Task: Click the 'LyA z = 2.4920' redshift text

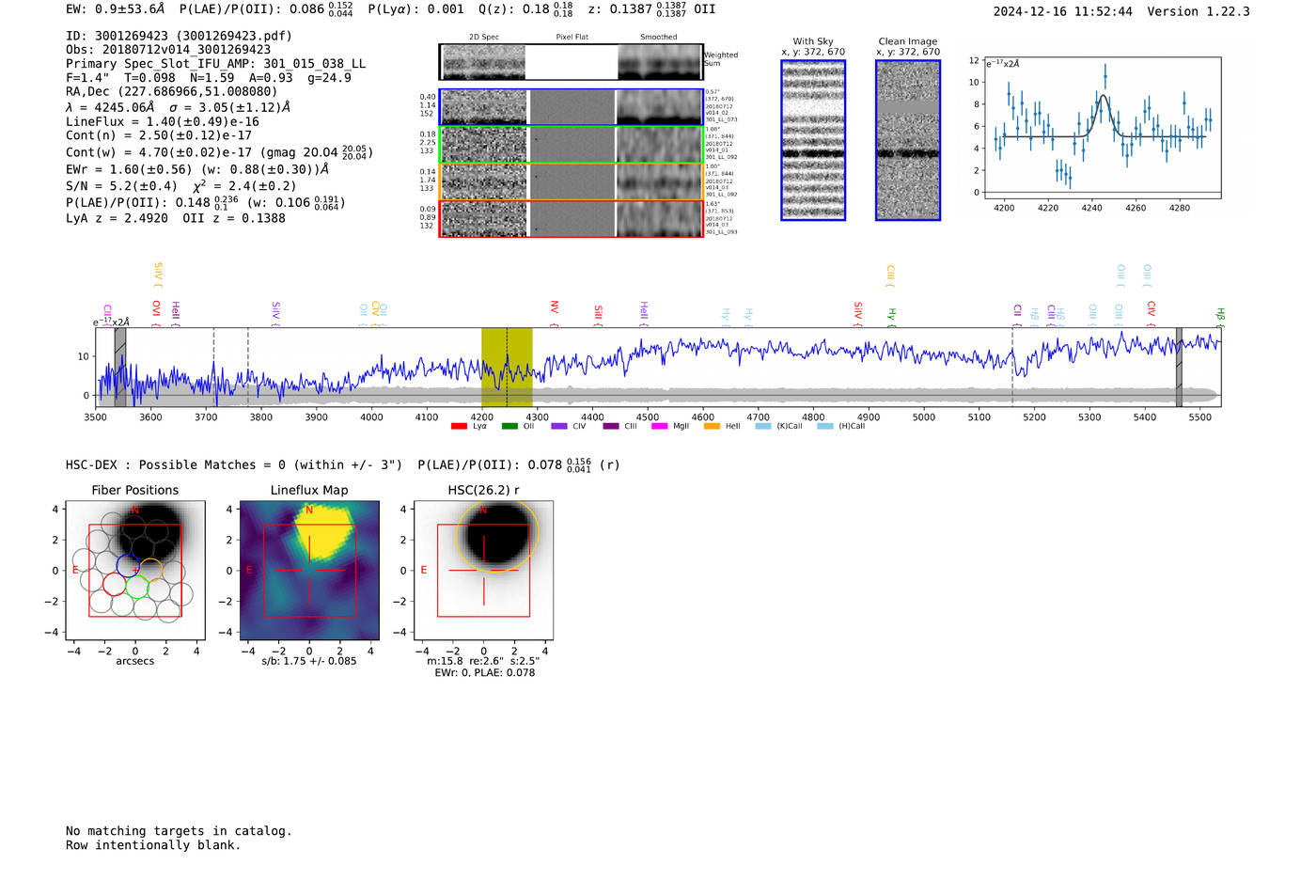Action: click(117, 218)
